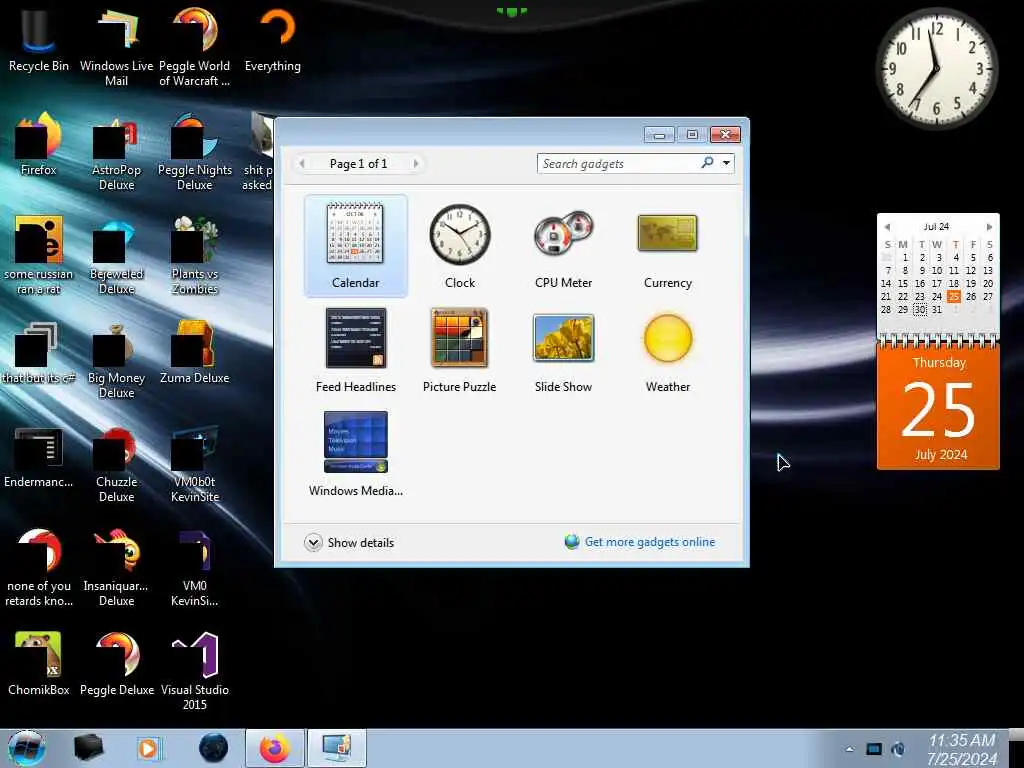
Task: Select the Firefox desktop shortcut
Action: click(39, 145)
